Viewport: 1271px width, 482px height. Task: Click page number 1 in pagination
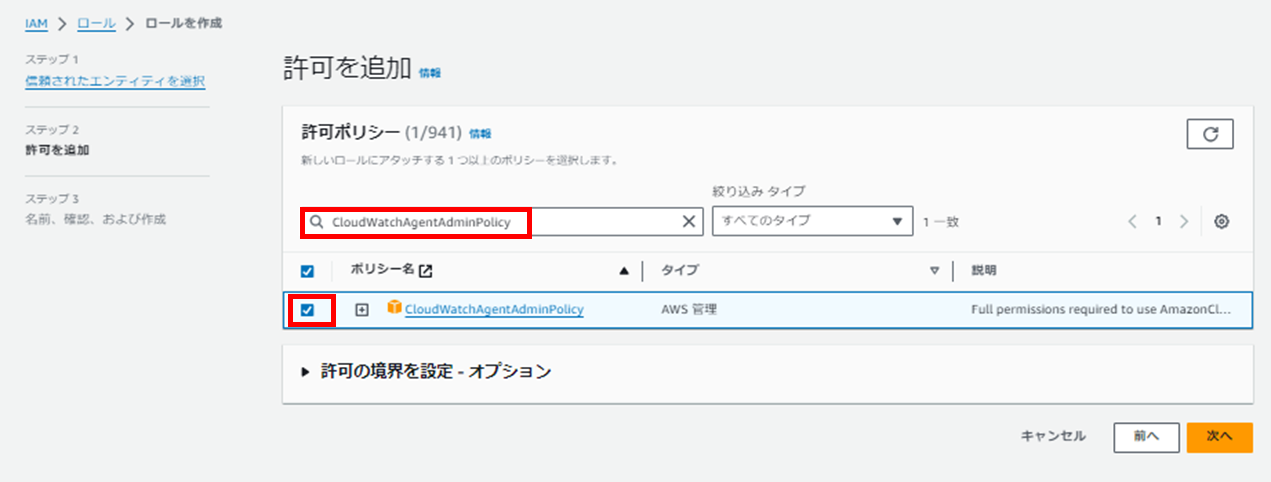[x=1158, y=222]
